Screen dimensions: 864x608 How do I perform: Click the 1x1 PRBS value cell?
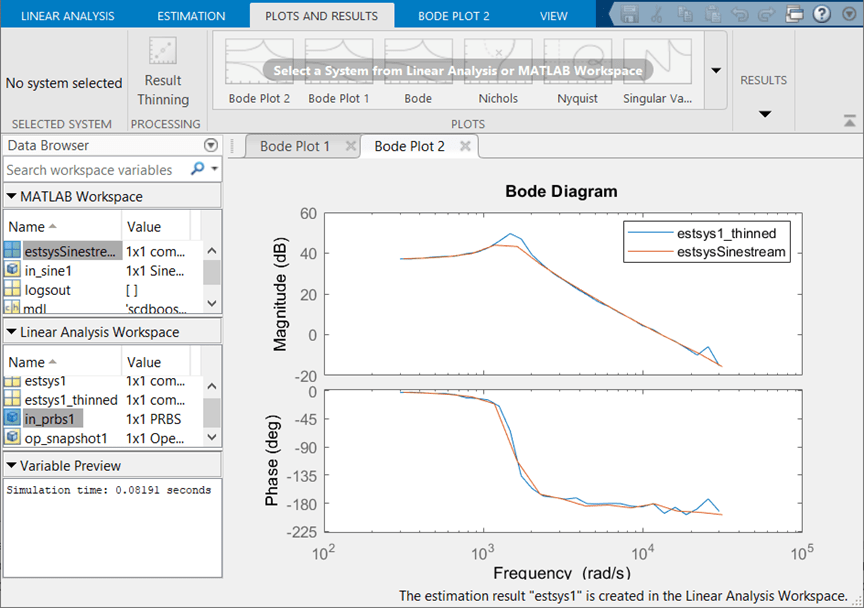154,419
